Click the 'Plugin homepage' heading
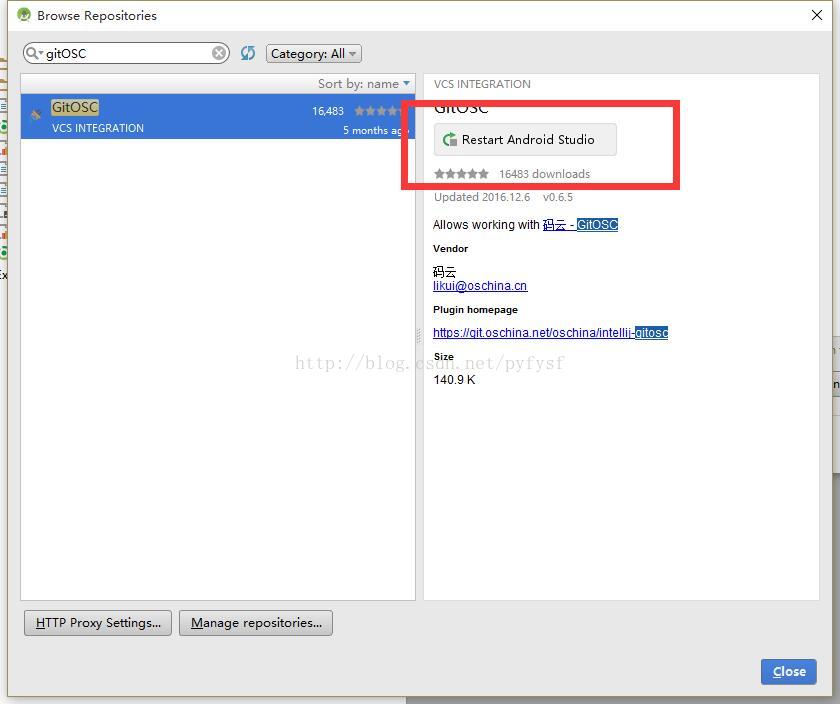This screenshot has height=704, width=840. pos(475,310)
